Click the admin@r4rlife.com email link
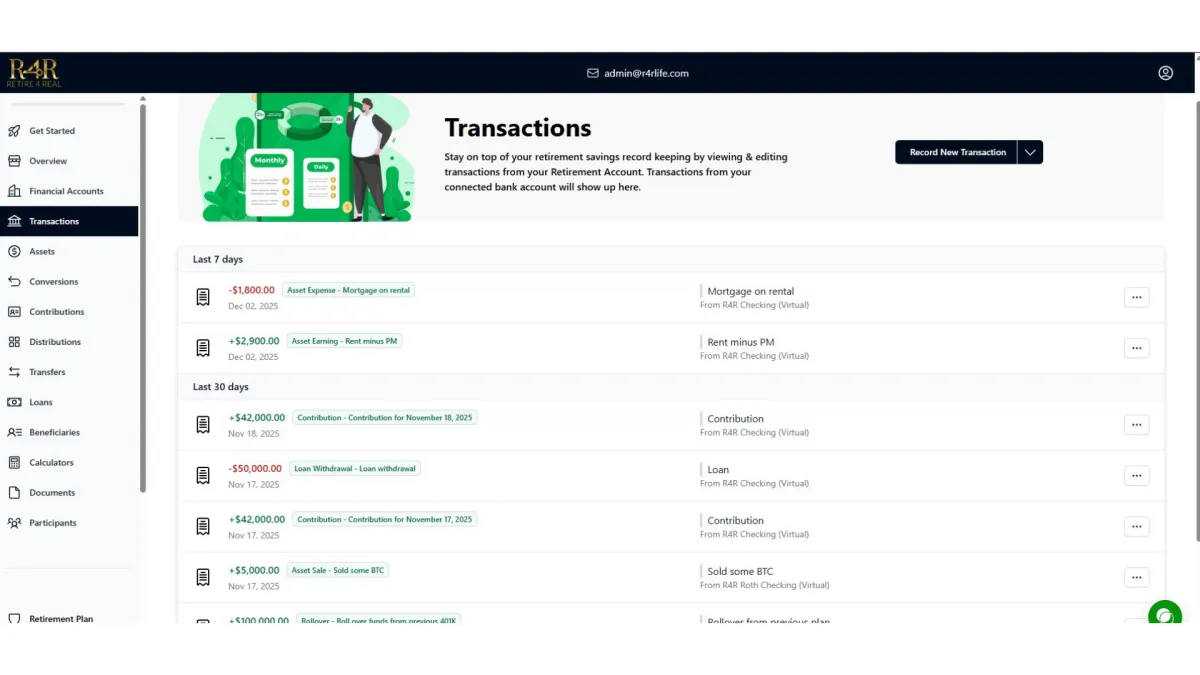1200x675 pixels. coord(646,73)
